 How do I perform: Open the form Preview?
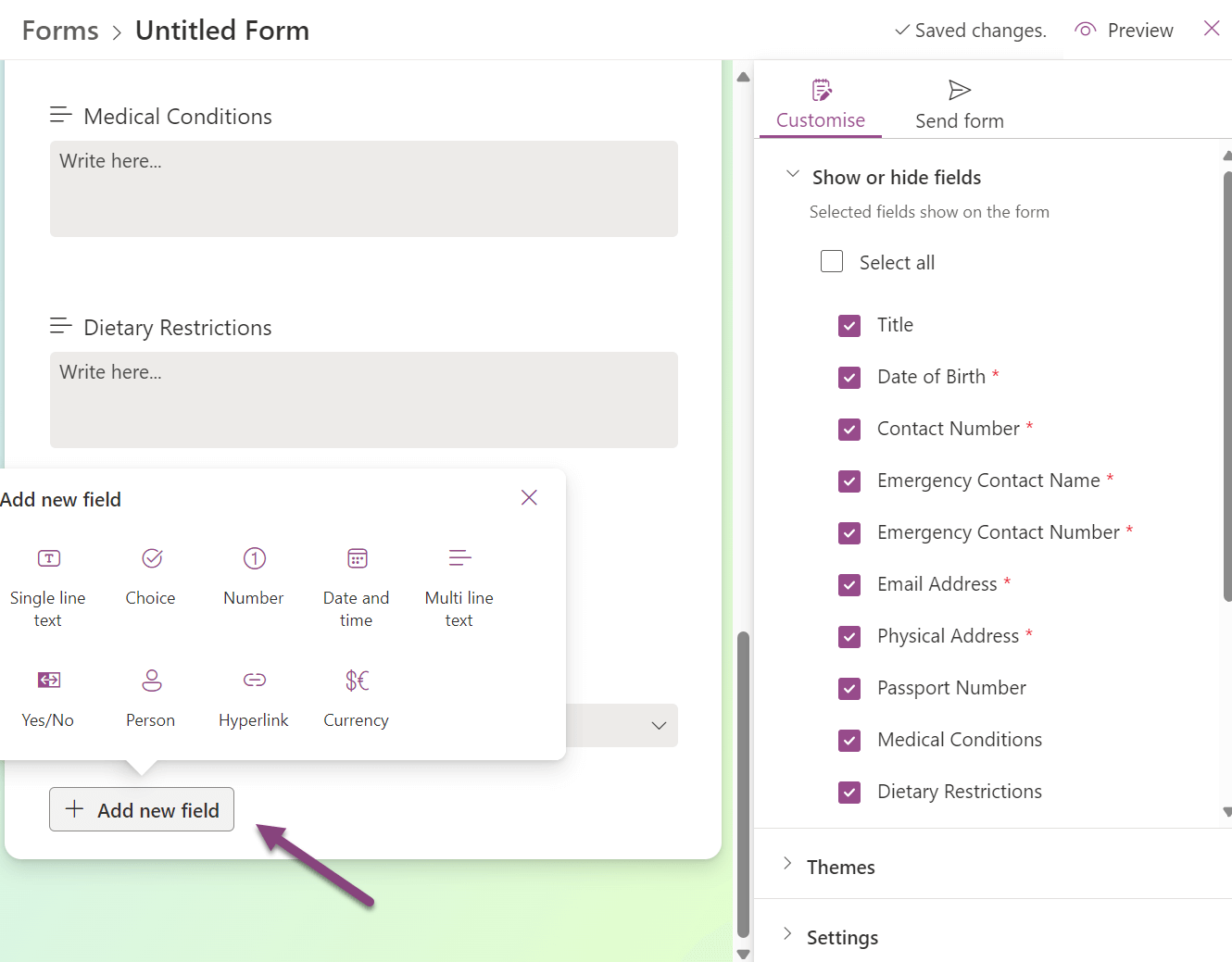tap(1124, 30)
